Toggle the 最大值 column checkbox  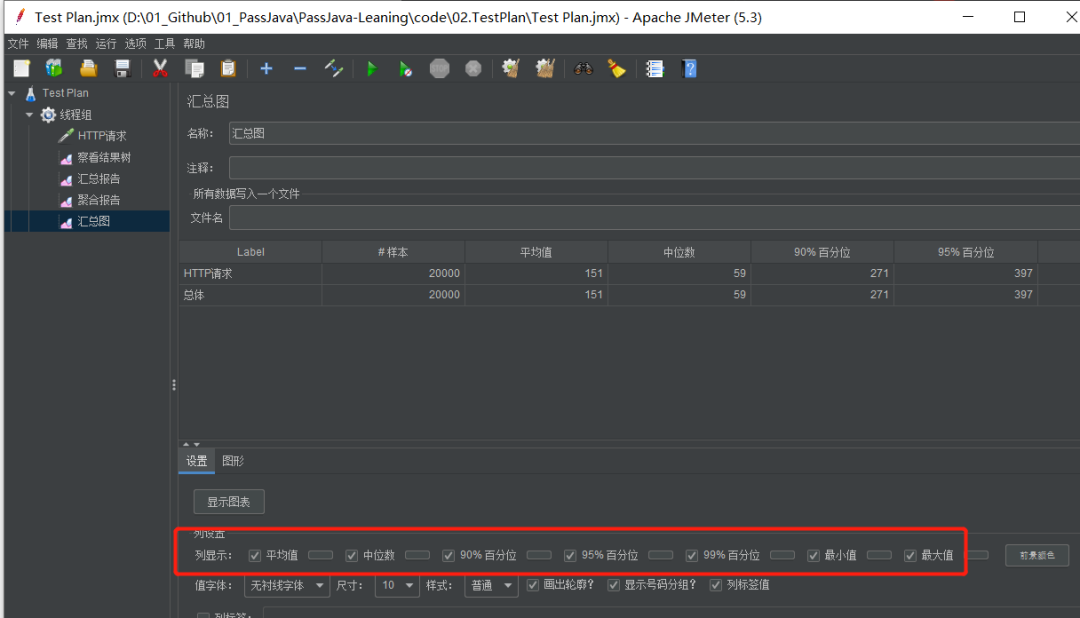tap(910, 555)
